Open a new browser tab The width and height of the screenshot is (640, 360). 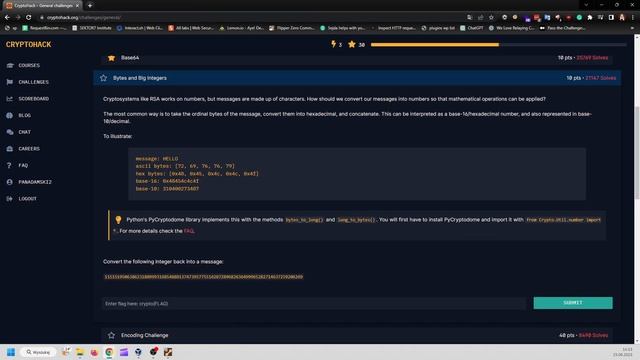pyautogui.click(x=90, y=6)
